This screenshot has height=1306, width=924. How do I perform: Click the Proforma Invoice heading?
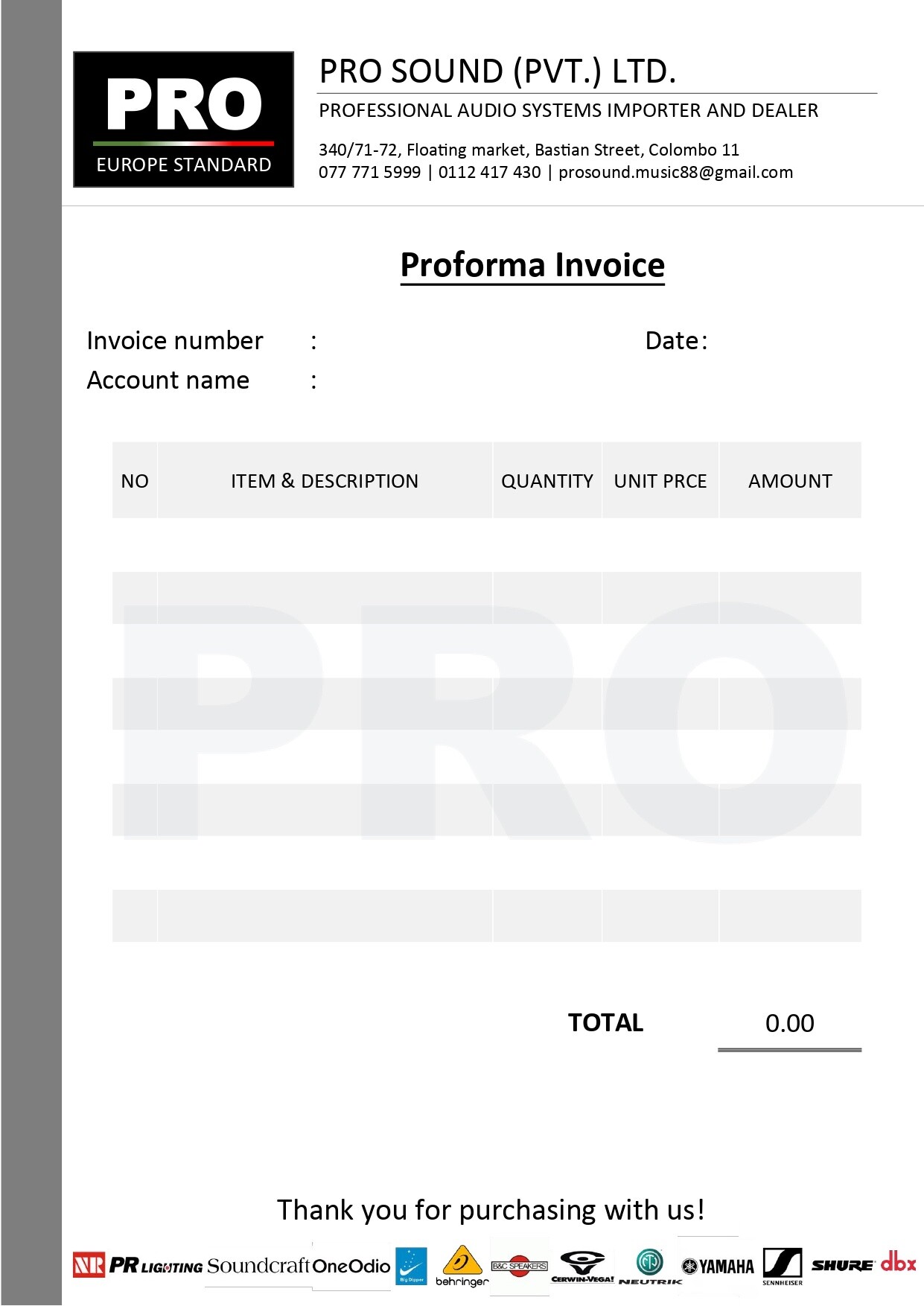click(x=532, y=265)
